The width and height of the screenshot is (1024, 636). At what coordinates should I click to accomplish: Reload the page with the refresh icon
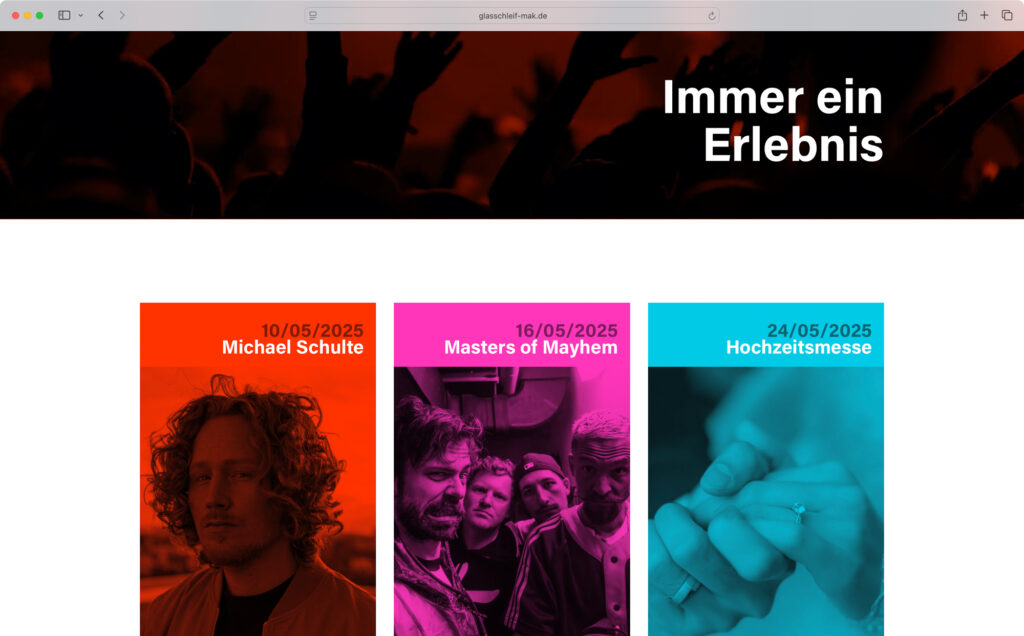[712, 16]
